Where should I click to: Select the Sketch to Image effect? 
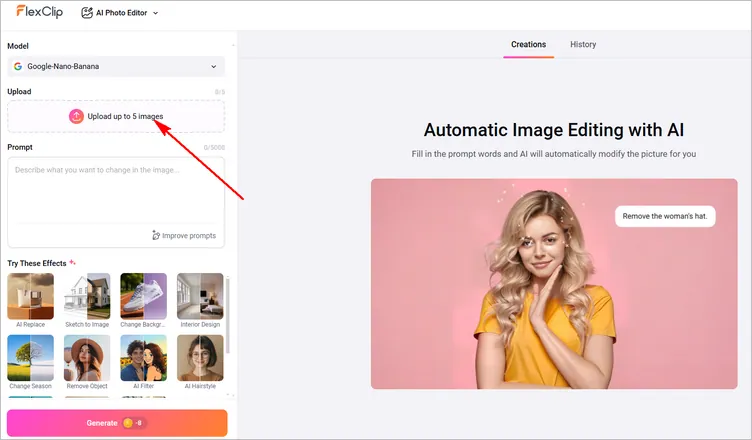click(x=87, y=296)
